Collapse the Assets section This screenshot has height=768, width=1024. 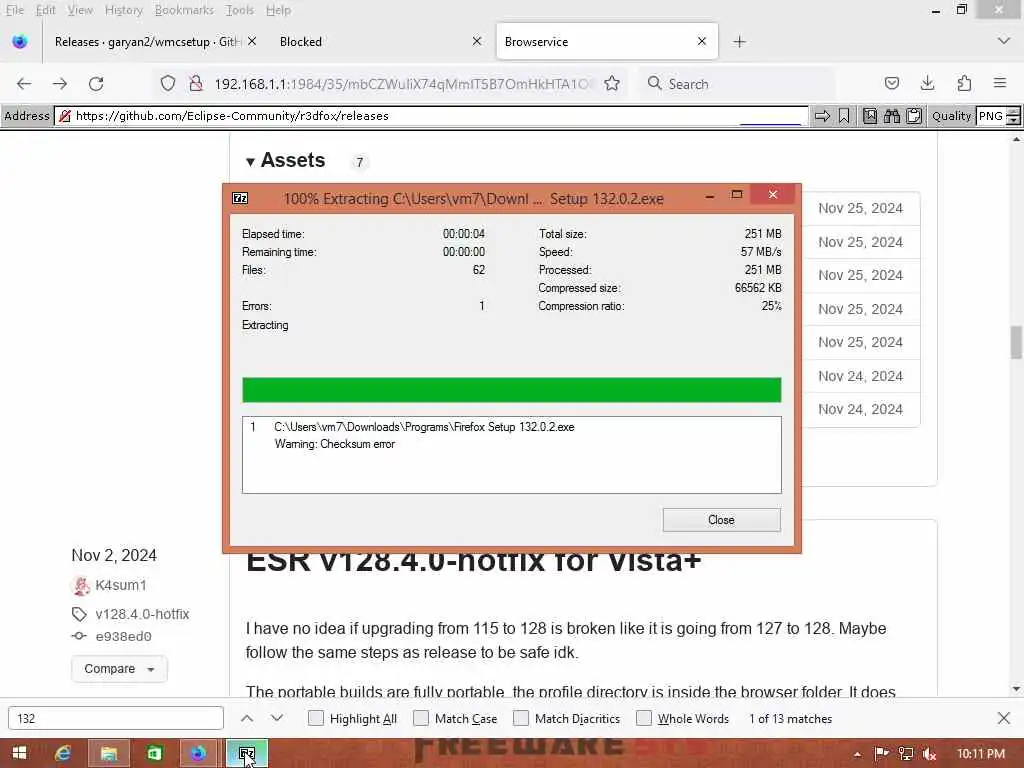click(x=250, y=161)
